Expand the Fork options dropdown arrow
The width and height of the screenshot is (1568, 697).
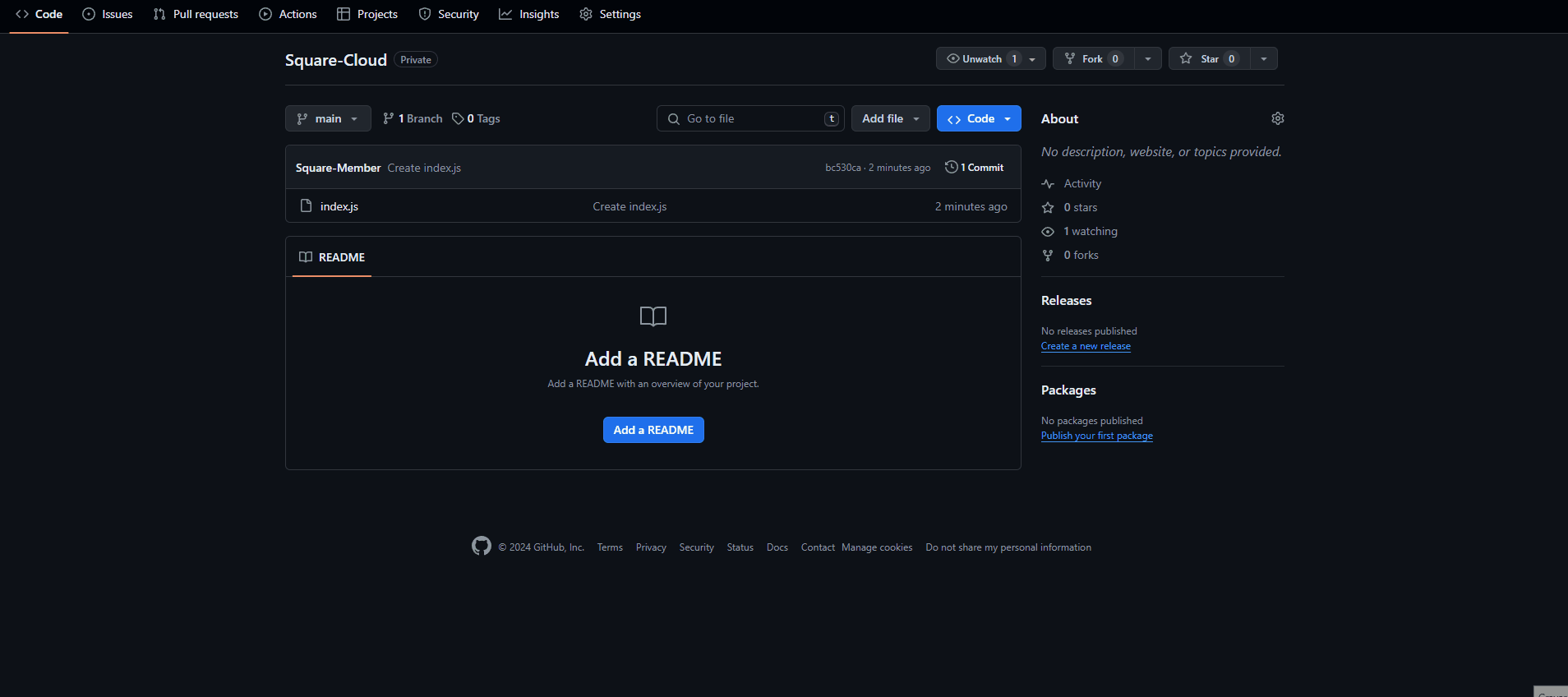point(1148,58)
